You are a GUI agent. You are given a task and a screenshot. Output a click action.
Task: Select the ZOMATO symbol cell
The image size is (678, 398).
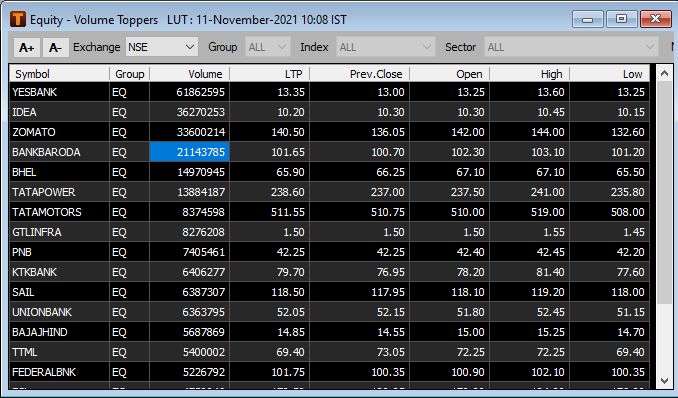[x=59, y=132]
